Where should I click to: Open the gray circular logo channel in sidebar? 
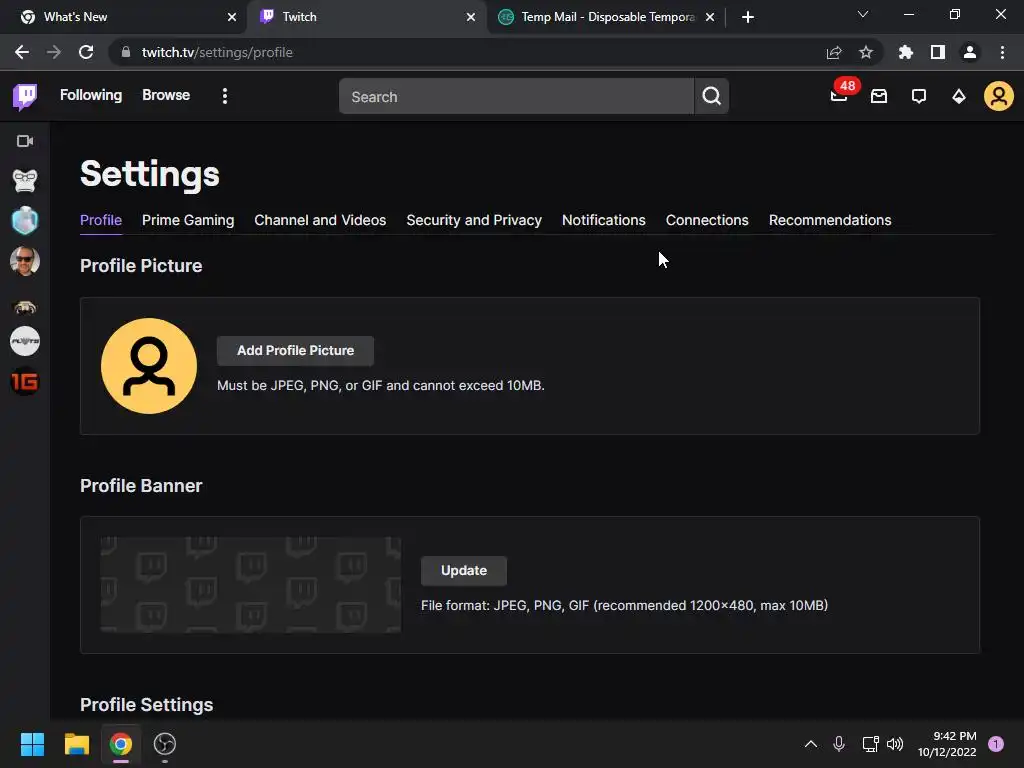tap(25, 342)
